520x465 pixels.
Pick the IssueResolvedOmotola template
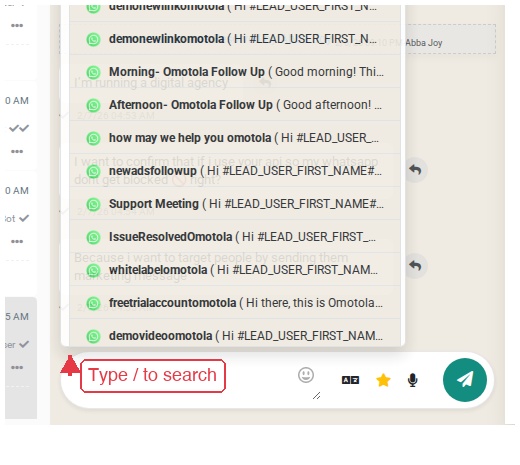coord(235,237)
